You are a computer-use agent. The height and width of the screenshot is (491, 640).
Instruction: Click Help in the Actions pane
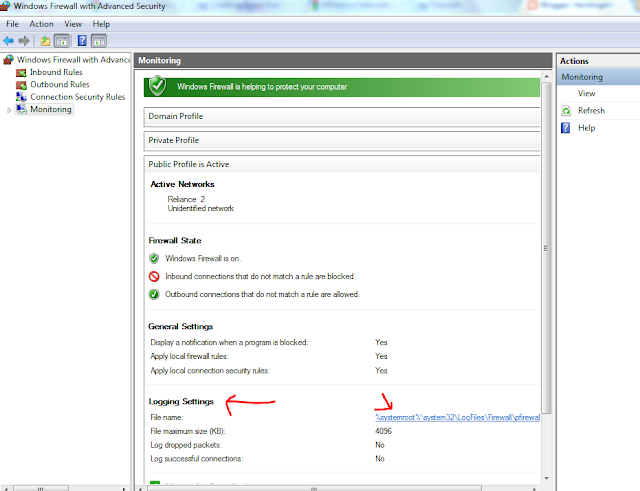click(587, 128)
